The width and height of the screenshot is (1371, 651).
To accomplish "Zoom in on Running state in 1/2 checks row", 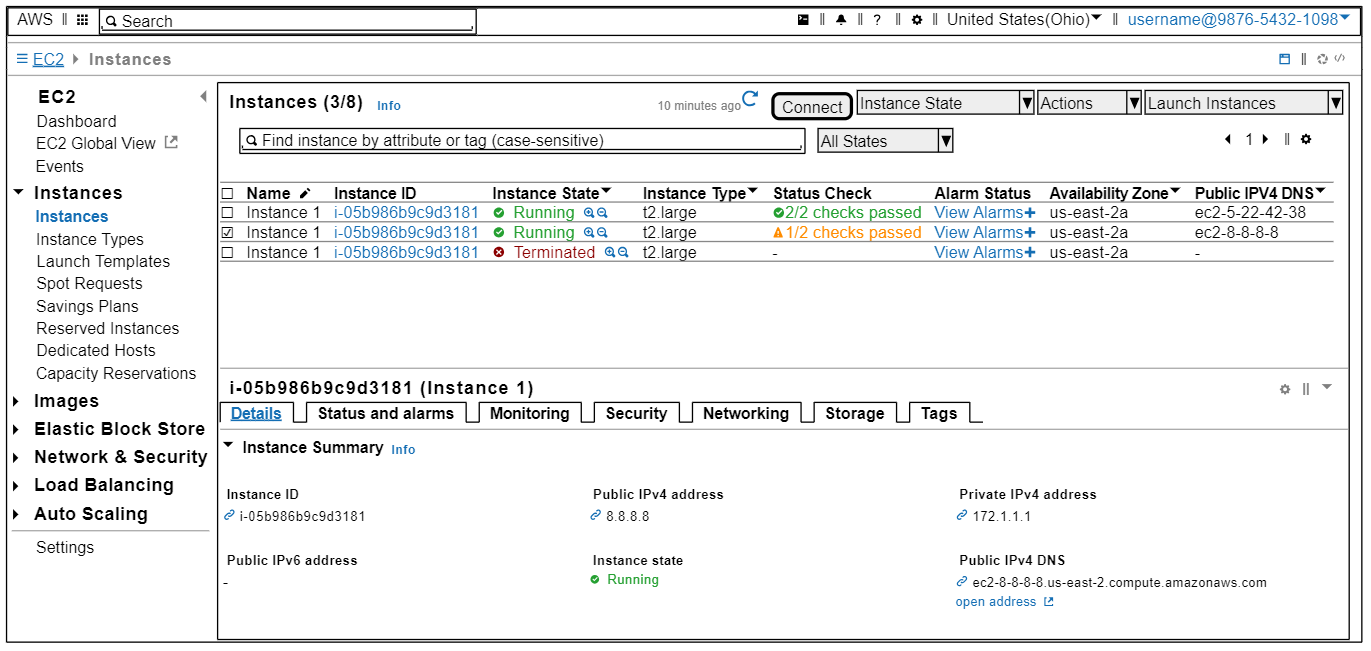I will 589,233.
